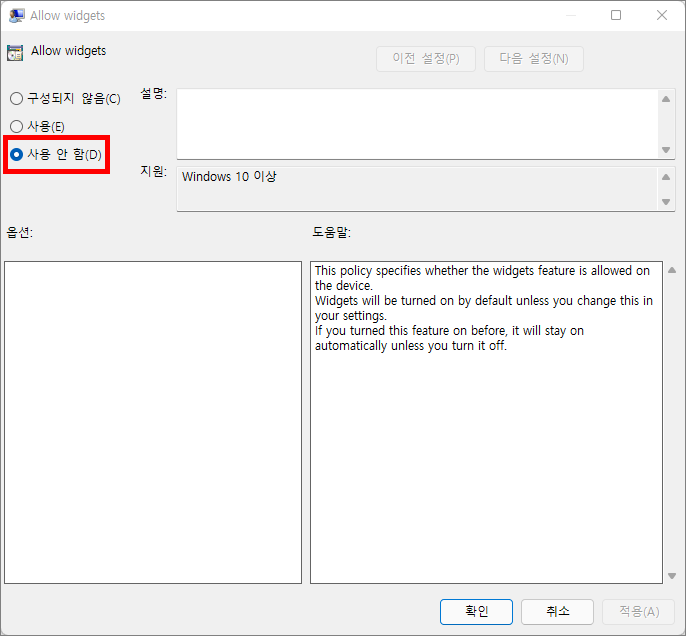The height and width of the screenshot is (636, 686).
Task: Click the Allow widgets policy icon
Action: click(15, 52)
